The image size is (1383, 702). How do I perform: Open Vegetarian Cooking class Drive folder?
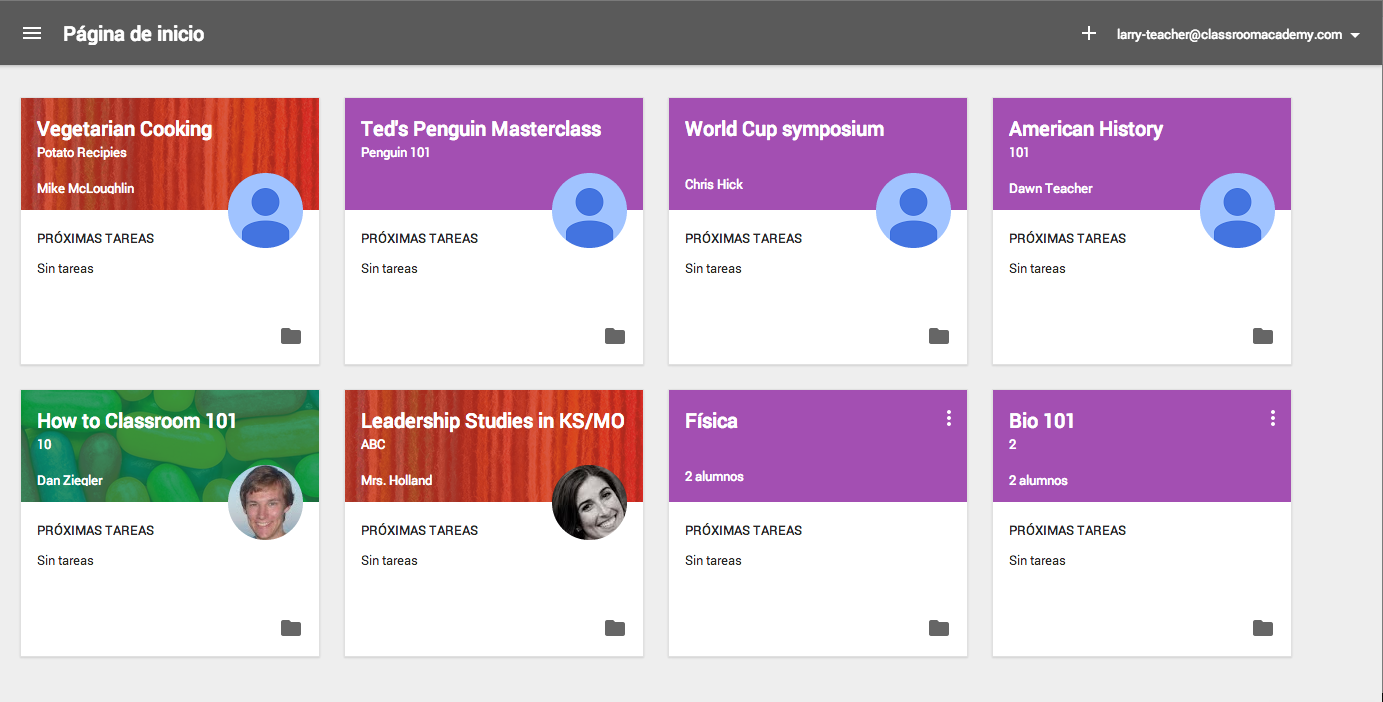[291, 336]
